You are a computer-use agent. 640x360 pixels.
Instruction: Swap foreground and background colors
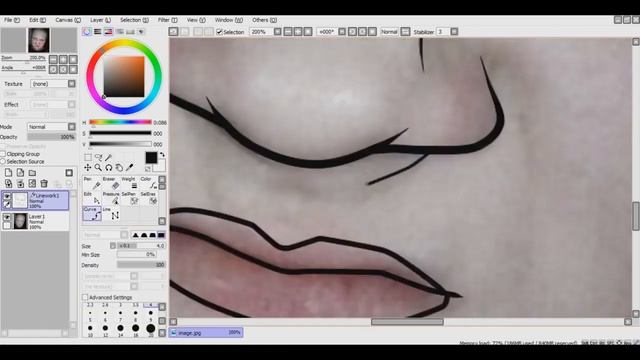(x=162, y=155)
